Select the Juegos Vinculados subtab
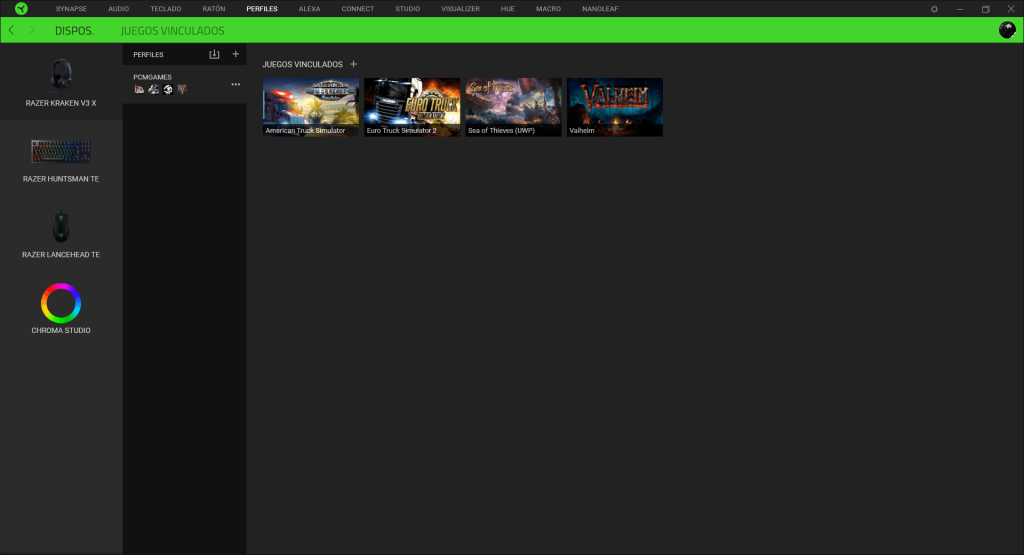The image size is (1024, 555). (172, 31)
